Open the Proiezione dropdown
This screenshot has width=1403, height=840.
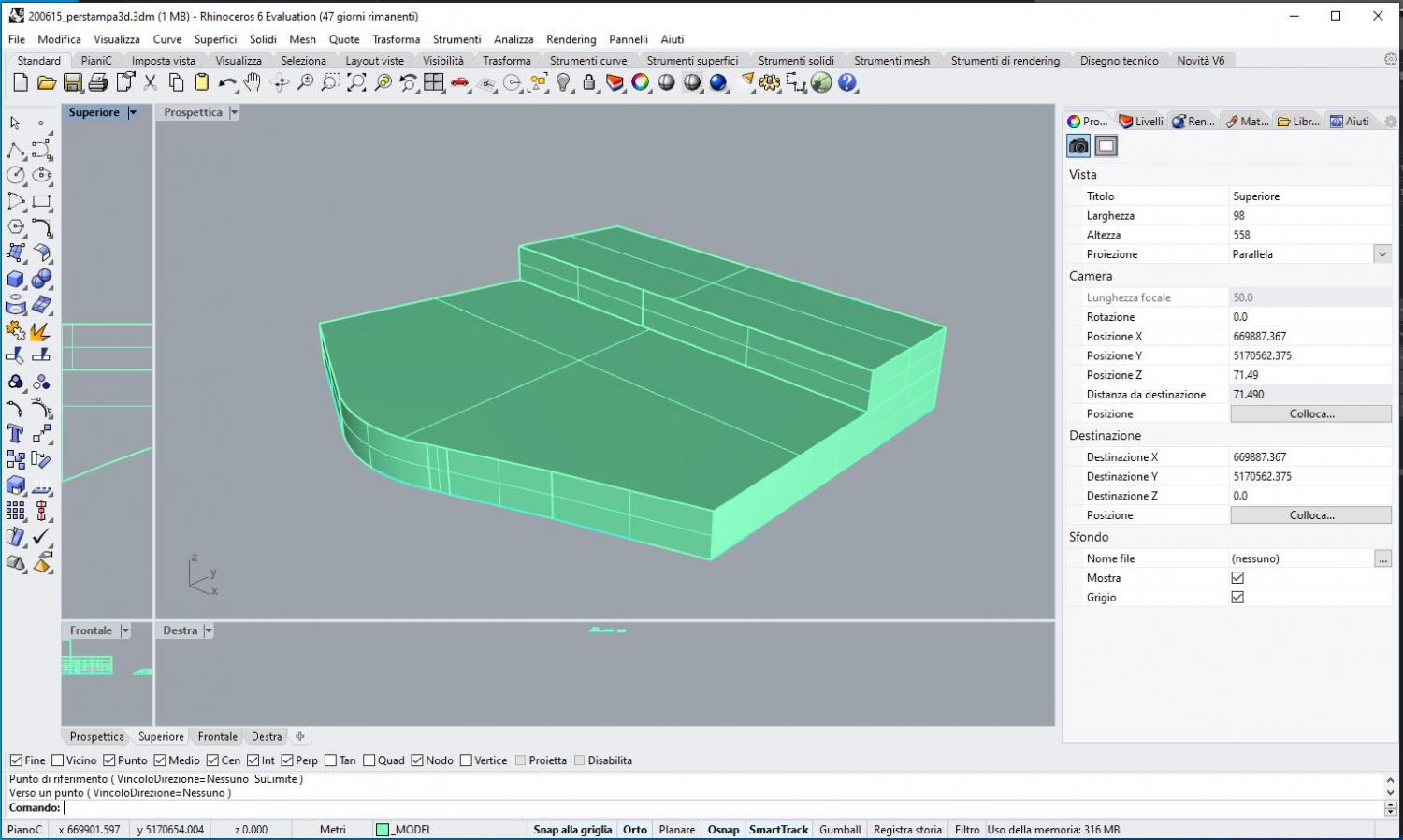pos(1381,254)
